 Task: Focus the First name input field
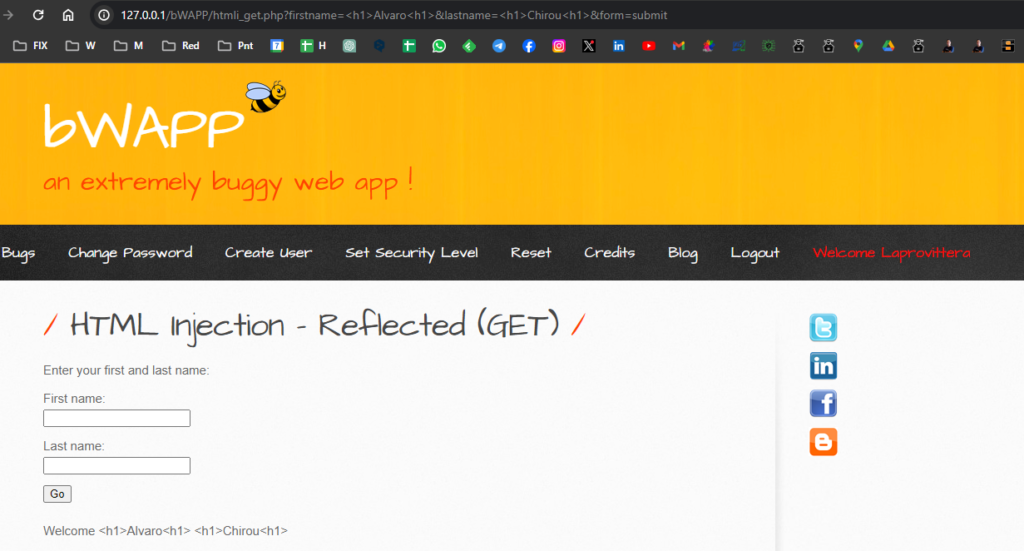coord(117,418)
